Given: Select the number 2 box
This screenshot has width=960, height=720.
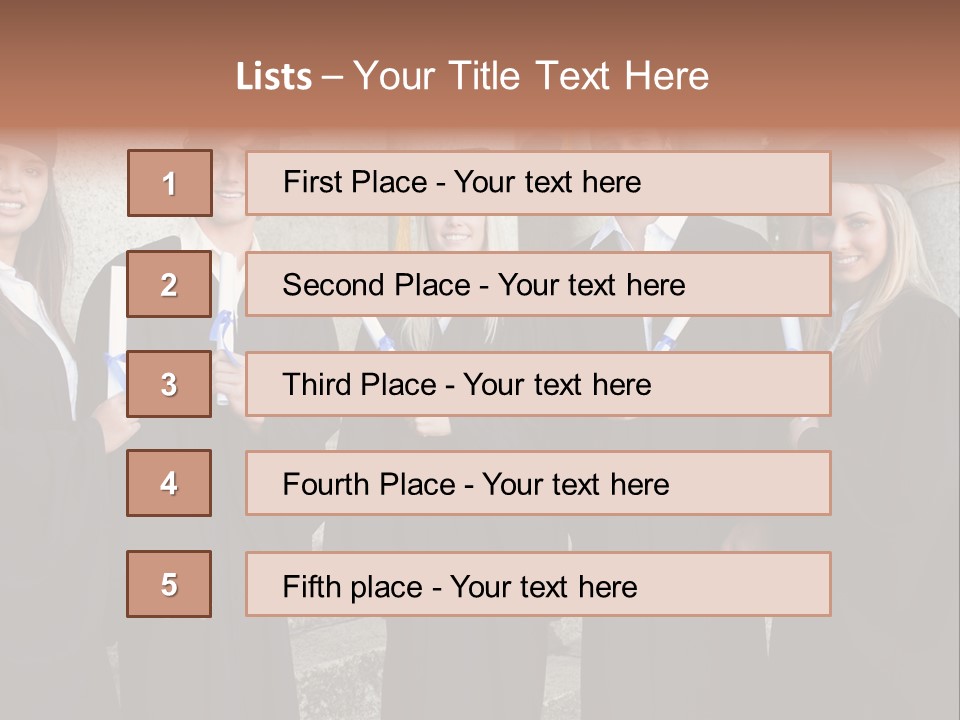Looking at the screenshot, I should (169, 284).
